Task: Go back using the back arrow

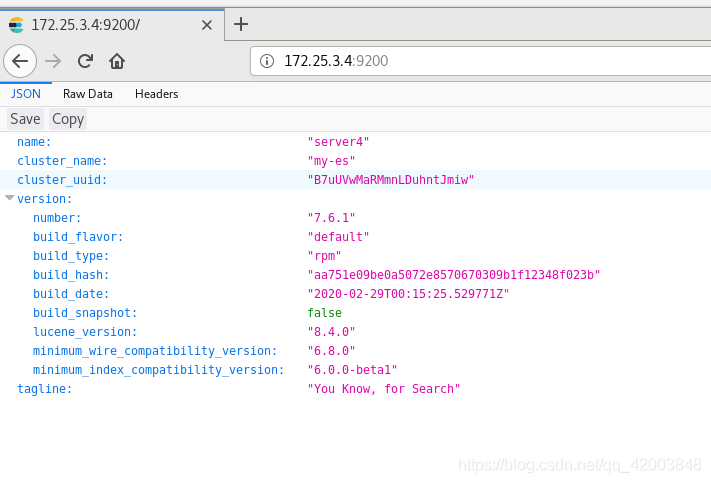Action: [20, 61]
